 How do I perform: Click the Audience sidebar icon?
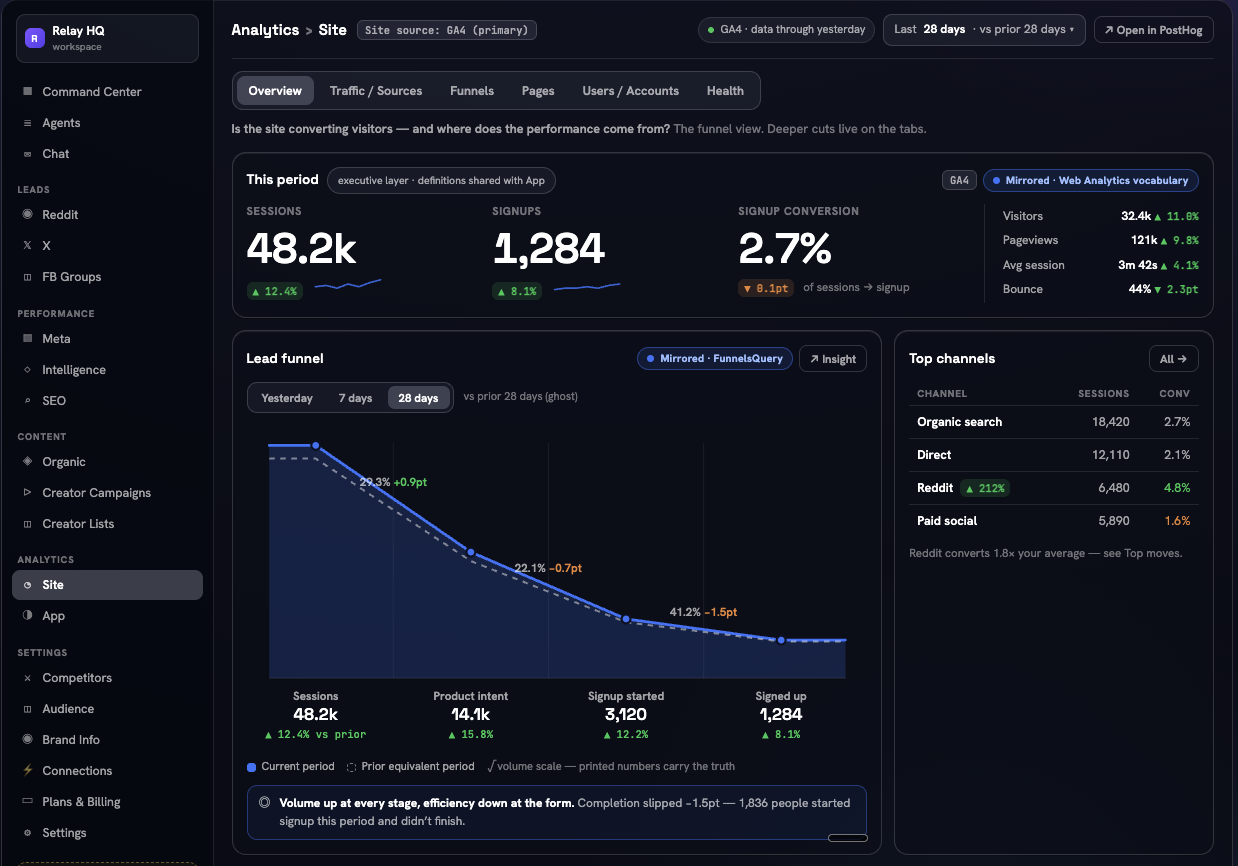(x=27, y=709)
